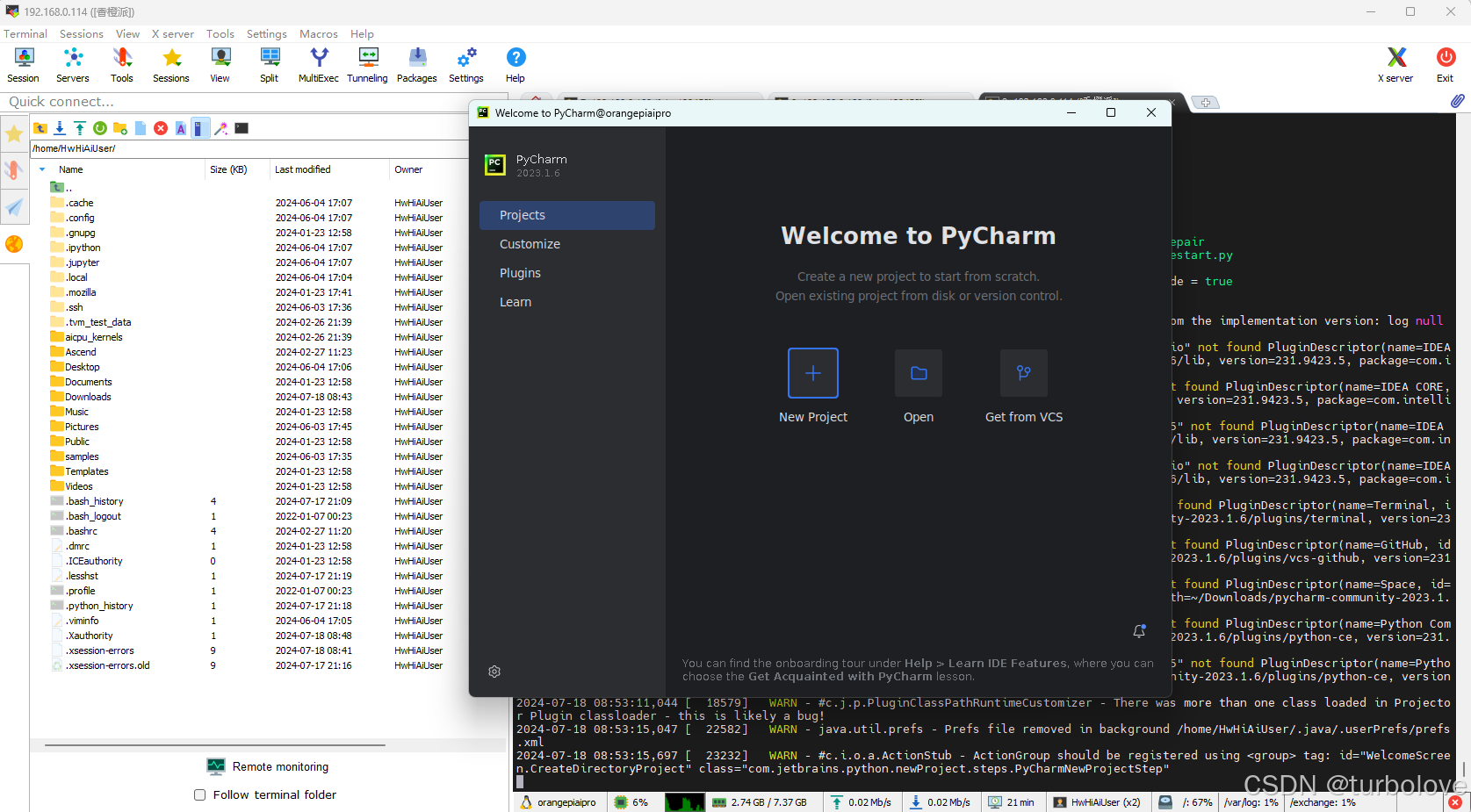Click the parent directory '..' entry
Image resolution: width=1471 pixels, height=812 pixels.
coord(61,187)
